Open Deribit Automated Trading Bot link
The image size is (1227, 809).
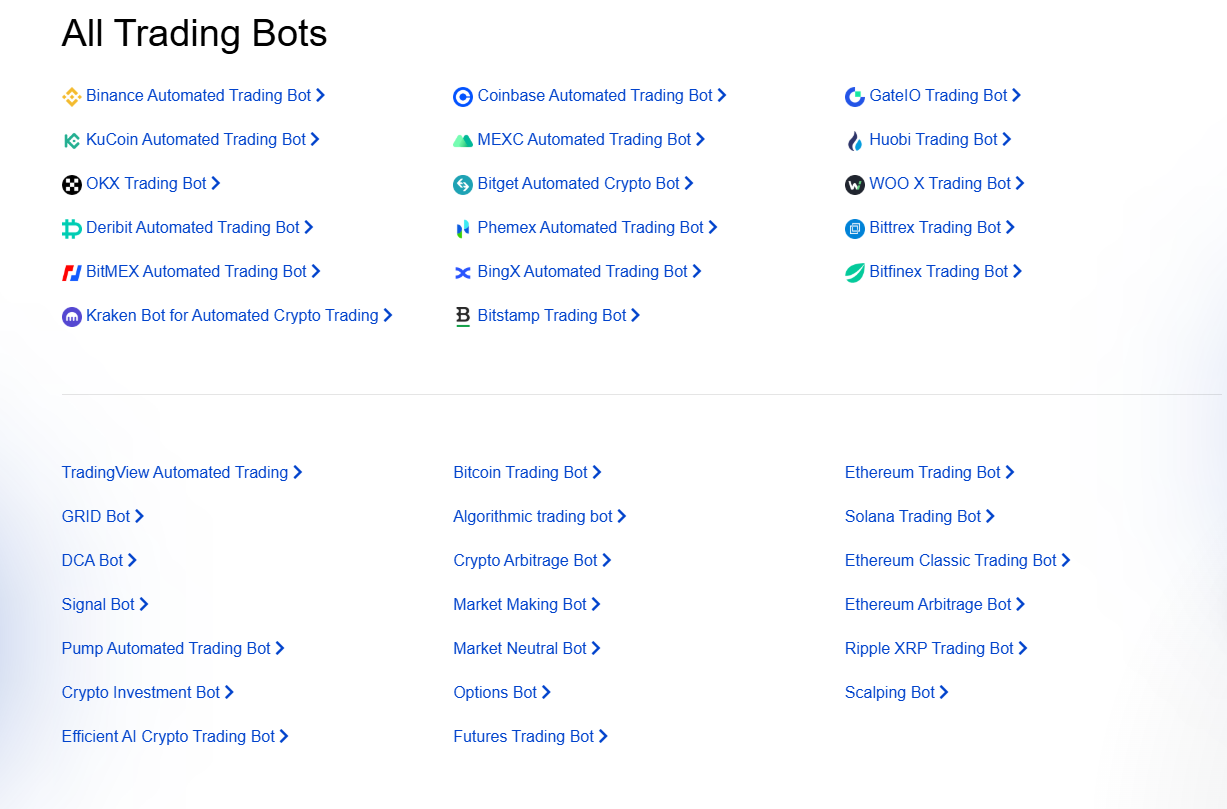point(200,228)
